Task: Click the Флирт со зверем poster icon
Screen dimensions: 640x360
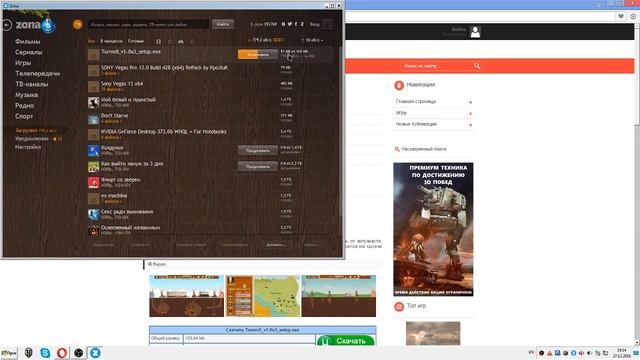Action: coord(93,182)
